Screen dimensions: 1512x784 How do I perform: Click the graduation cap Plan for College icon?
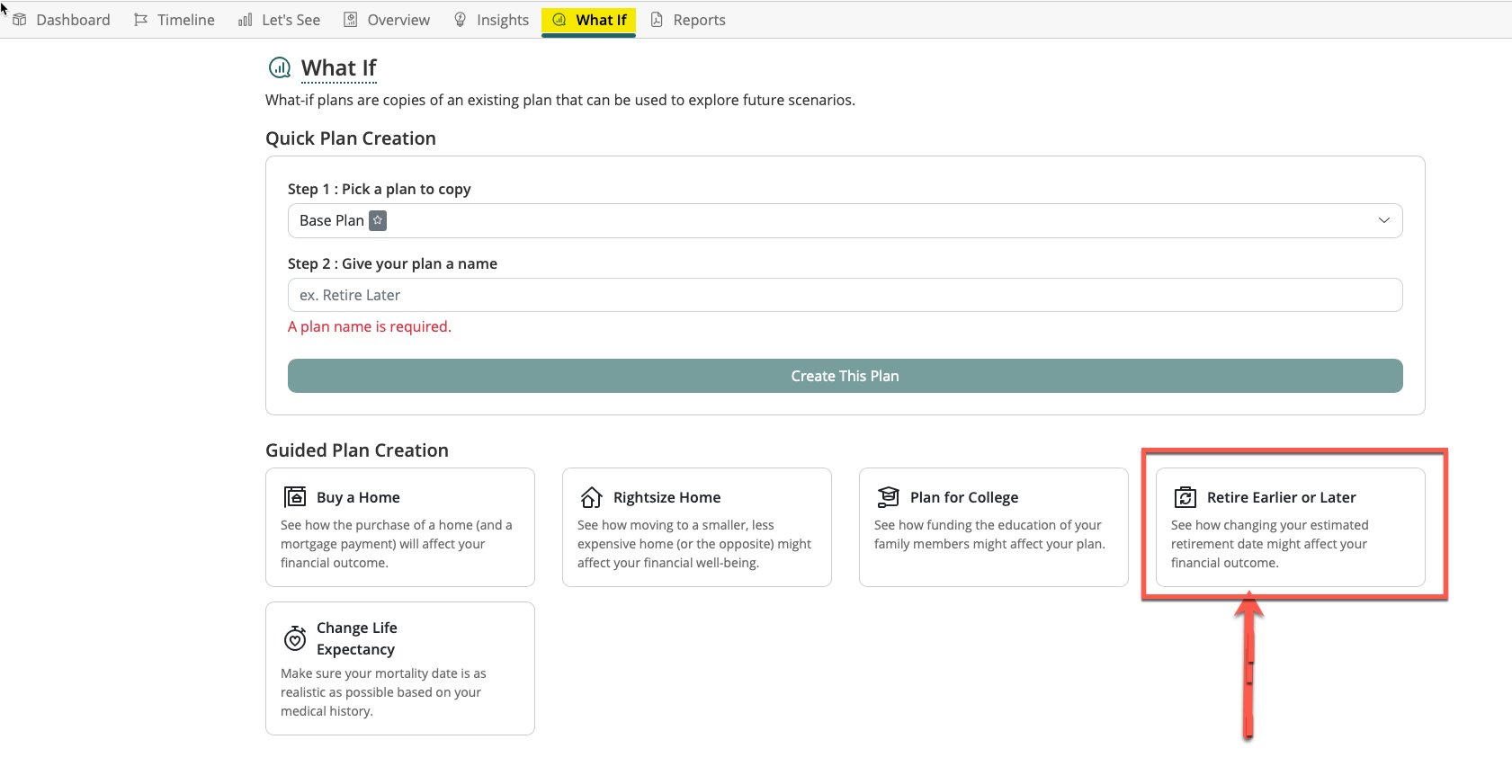(888, 497)
